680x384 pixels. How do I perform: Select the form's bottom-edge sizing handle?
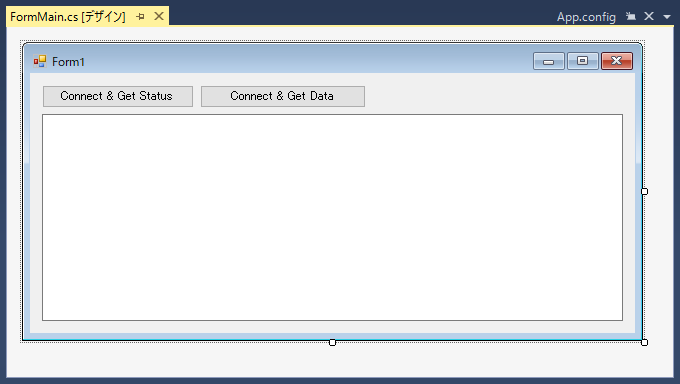tap(333, 342)
